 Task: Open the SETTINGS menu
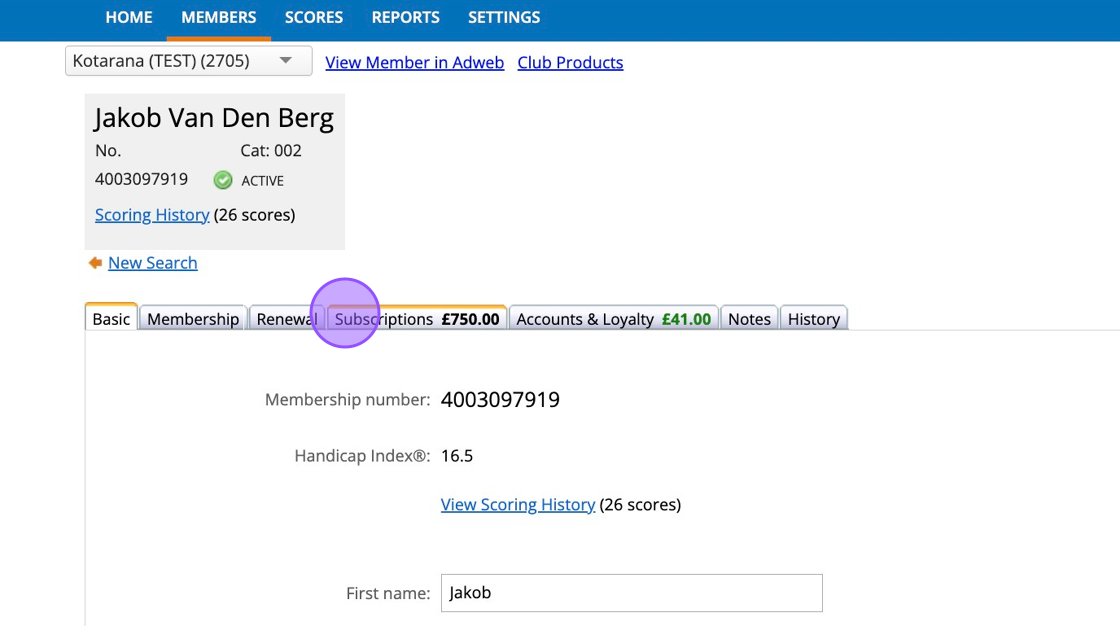coord(504,18)
